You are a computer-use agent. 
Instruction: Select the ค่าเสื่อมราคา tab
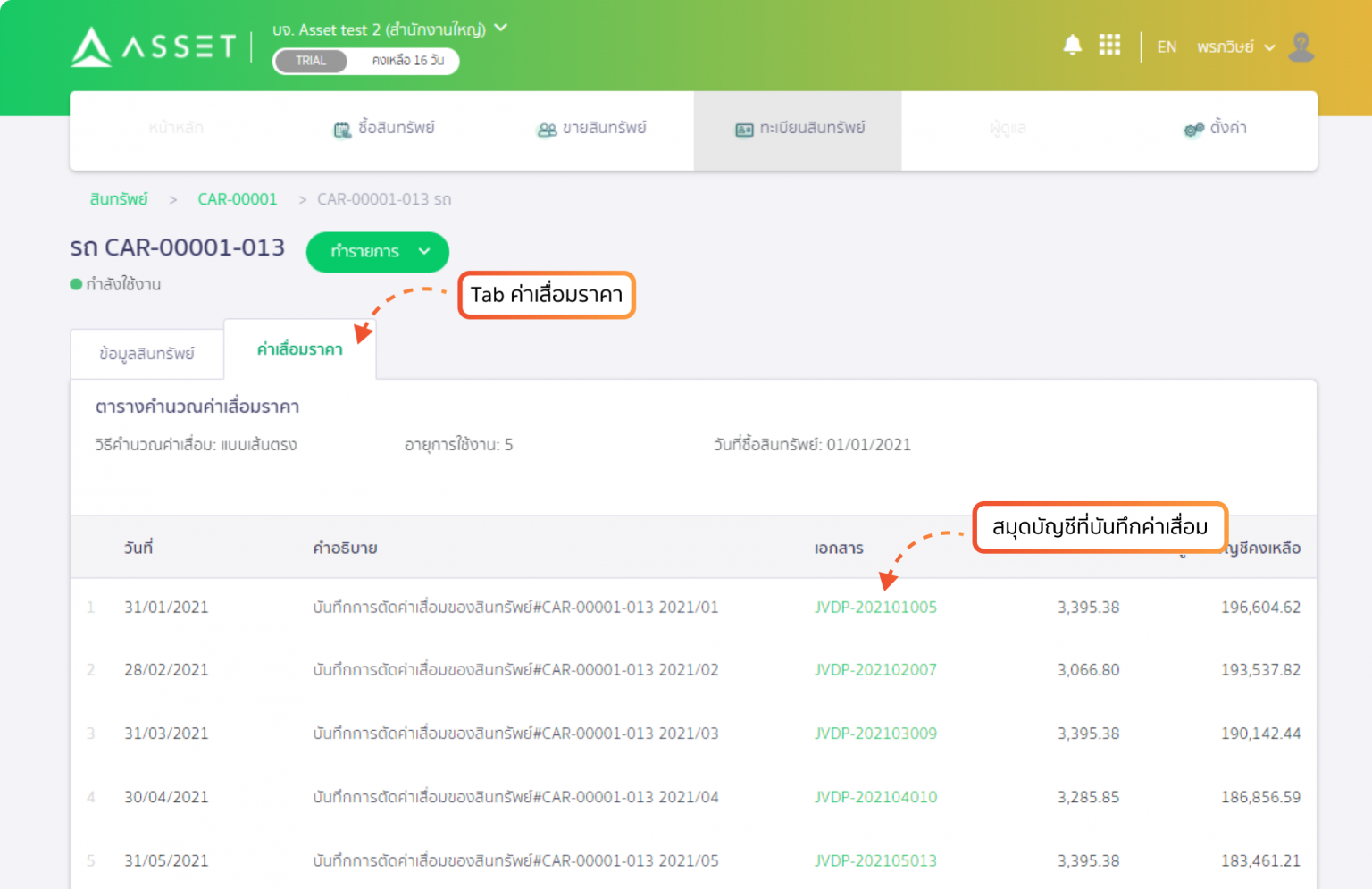click(299, 349)
